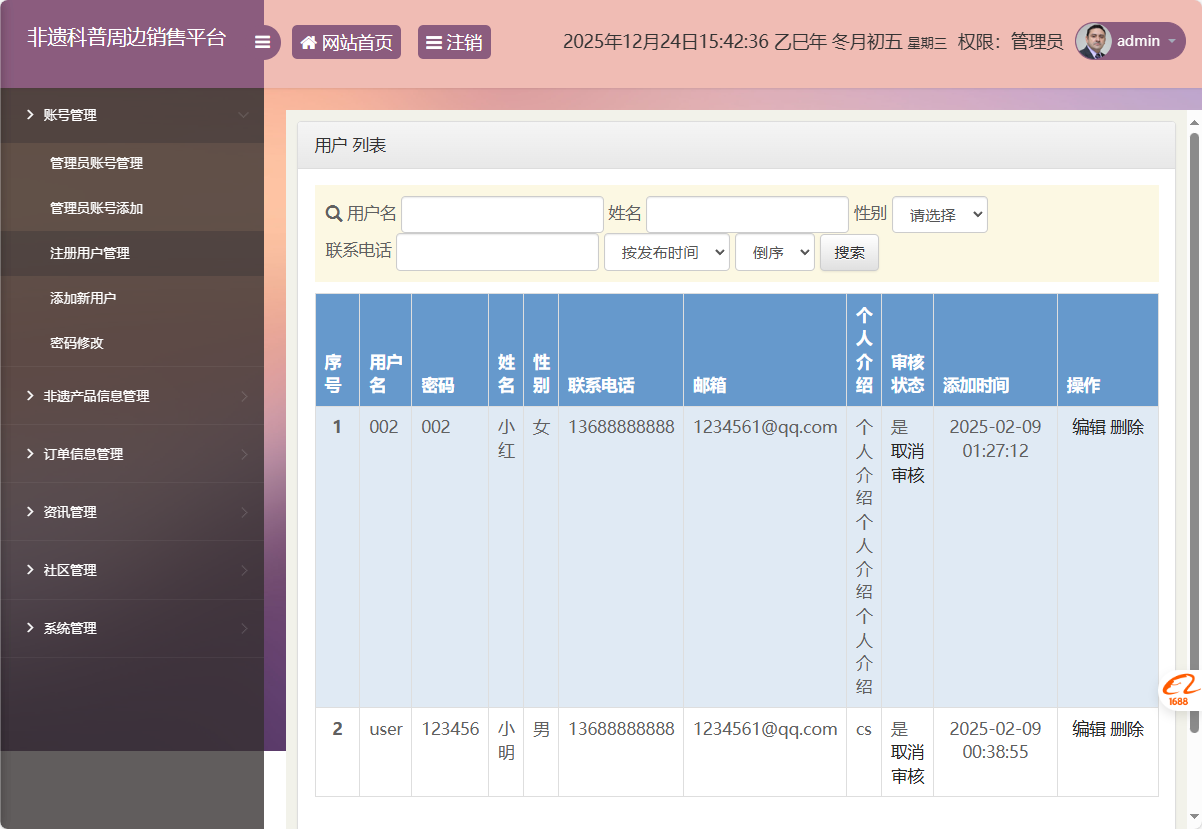The width and height of the screenshot is (1202, 829).
Task: Open the 请选择 gender dropdown
Action: tap(939, 214)
